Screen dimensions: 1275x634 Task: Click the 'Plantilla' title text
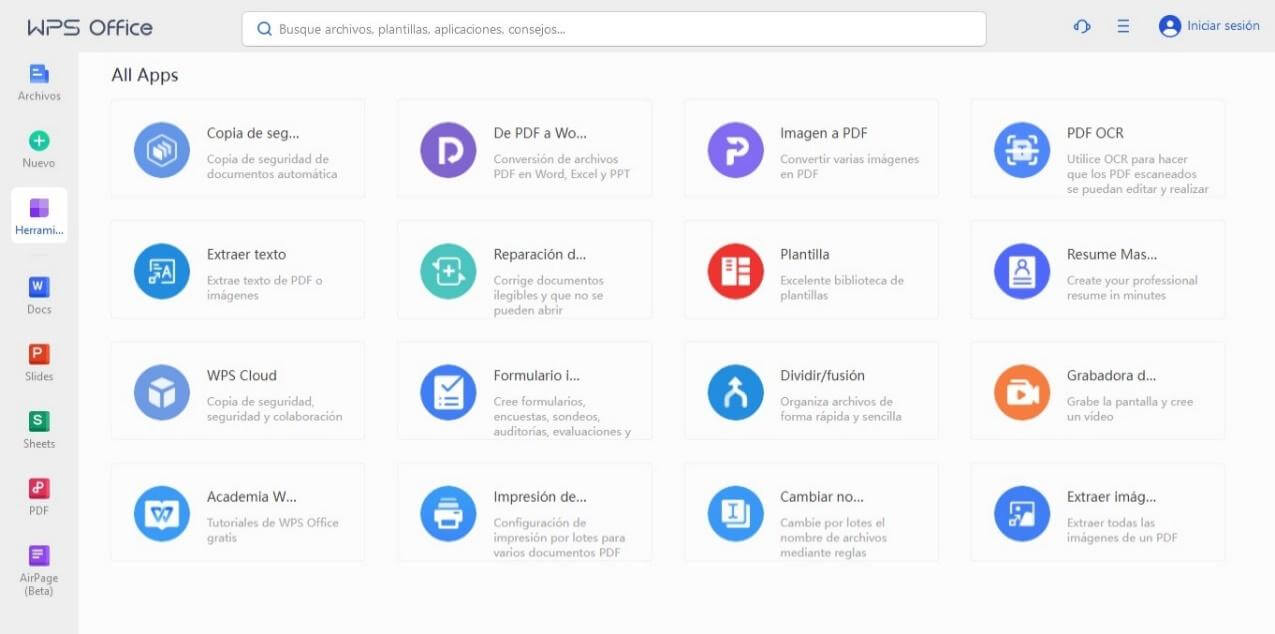pyautogui.click(x=805, y=254)
